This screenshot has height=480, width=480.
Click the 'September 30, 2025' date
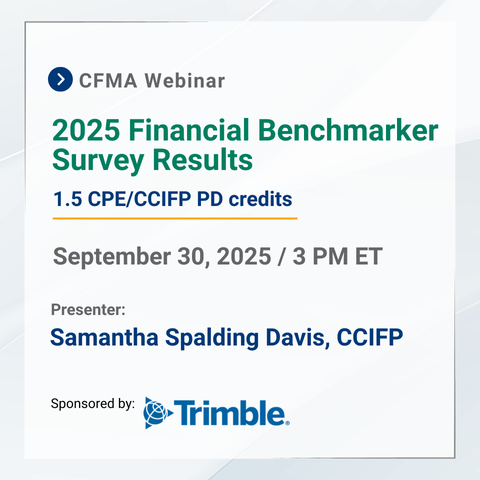(162, 257)
